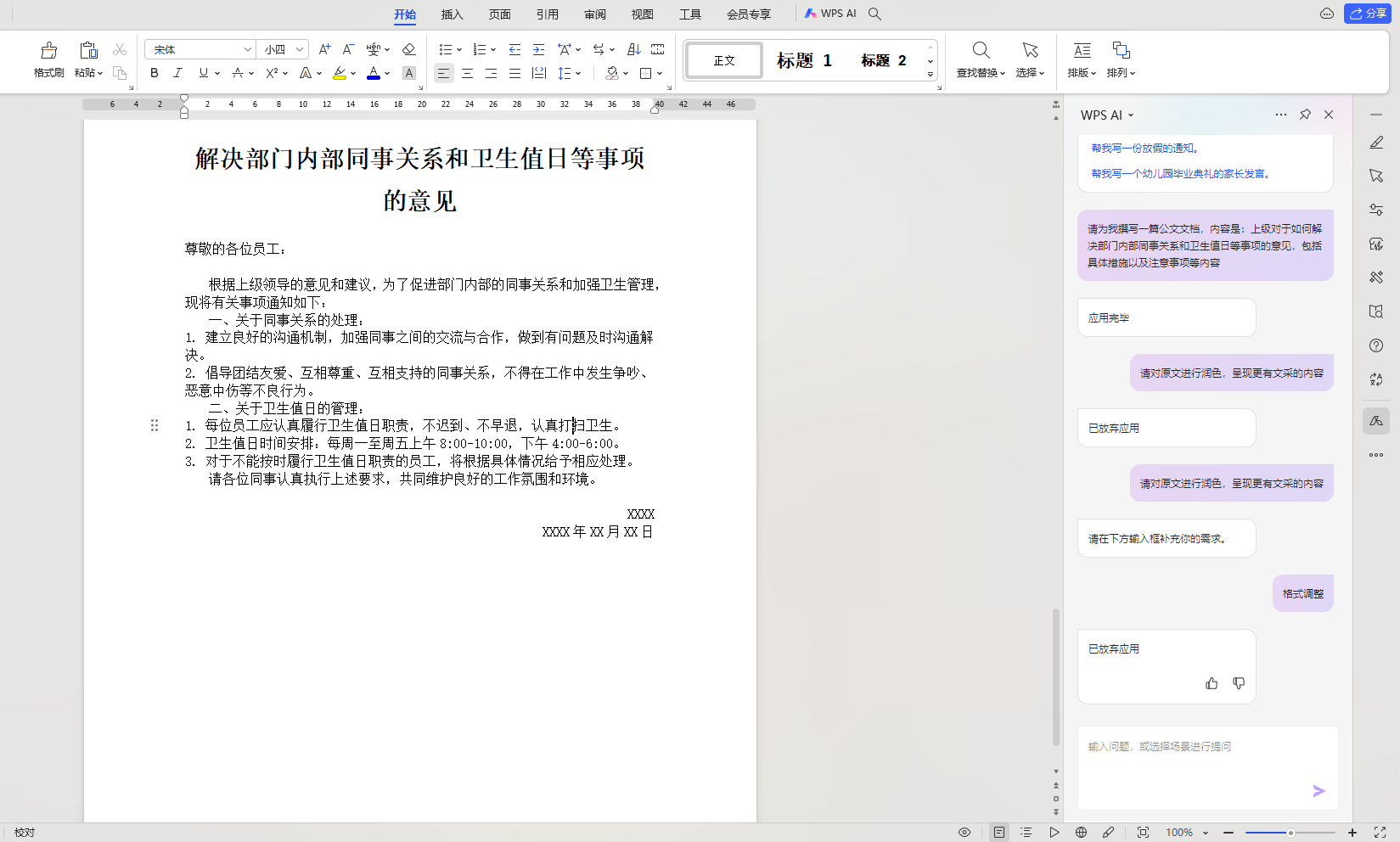1400x842 pixels.
Task: Increase paragraph indent
Action: tap(538, 50)
